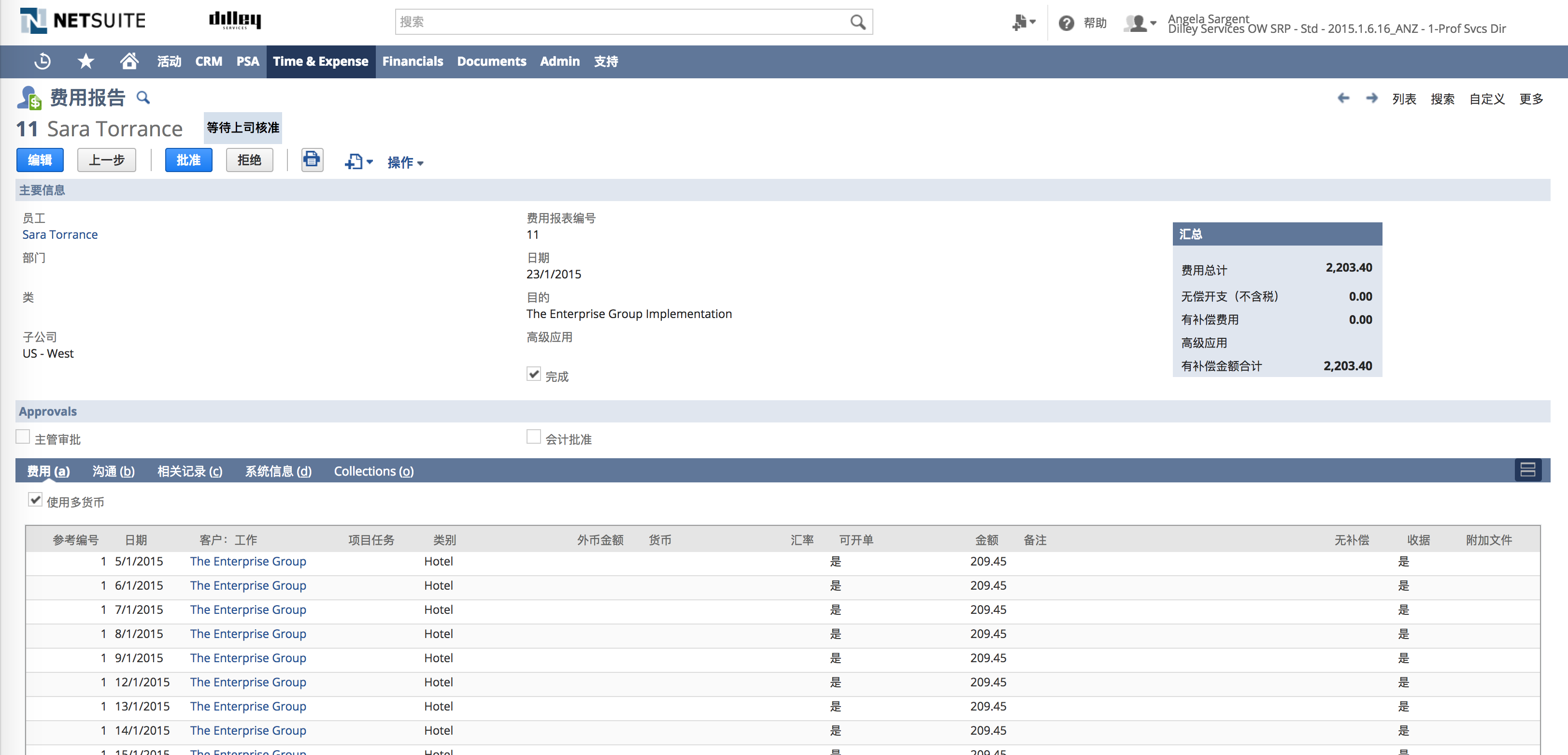Open the shortcuts star icon
1568x755 pixels.
(86, 61)
